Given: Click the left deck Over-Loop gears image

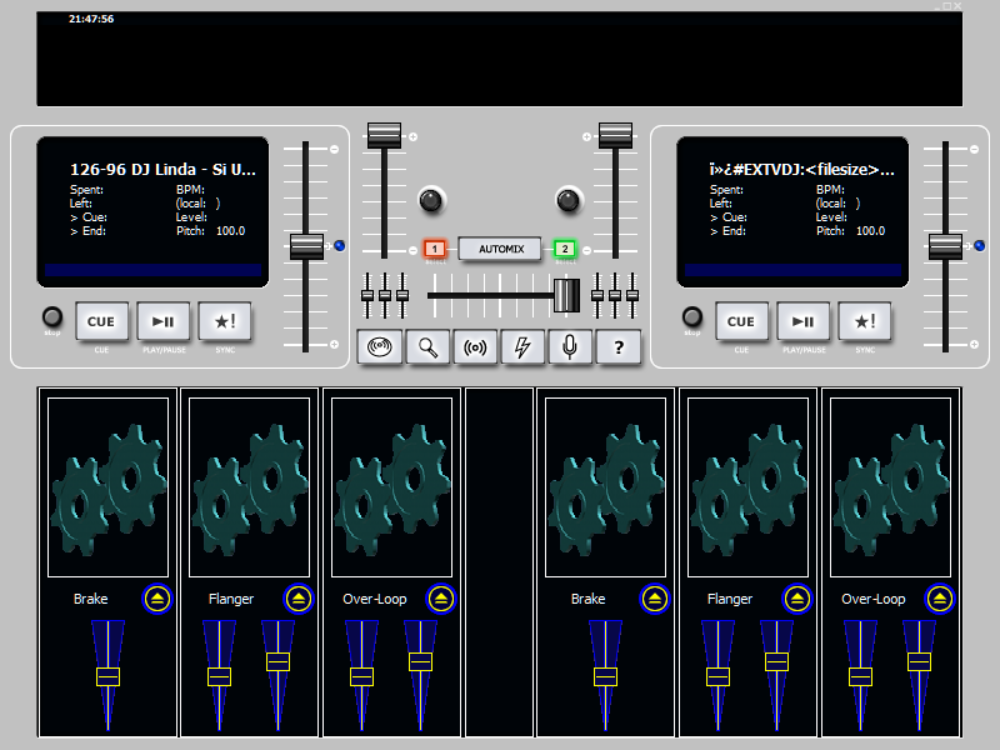Looking at the screenshot, I should pyautogui.click(x=392, y=488).
